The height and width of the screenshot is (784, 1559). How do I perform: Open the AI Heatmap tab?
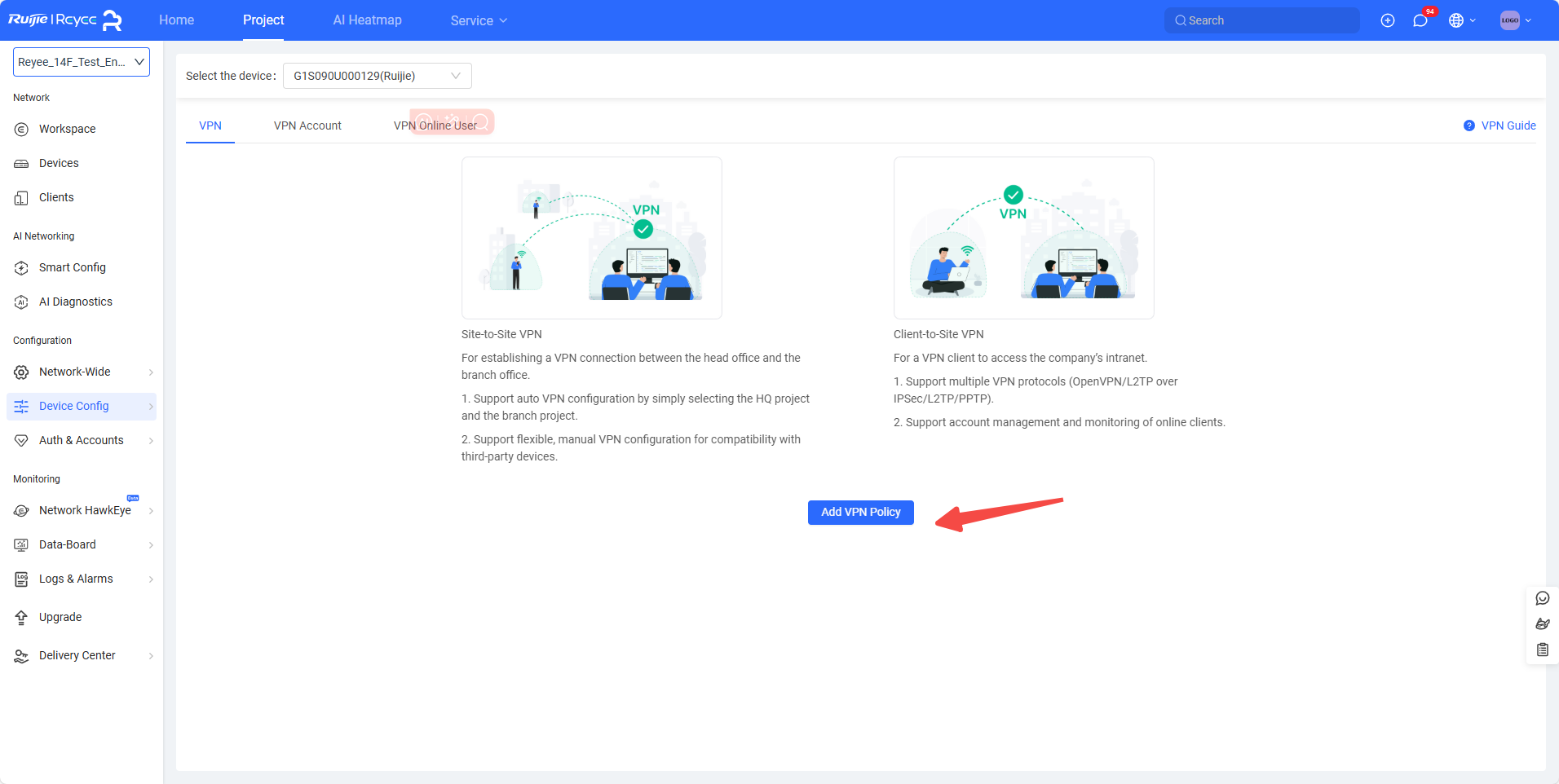[x=367, y=20]
